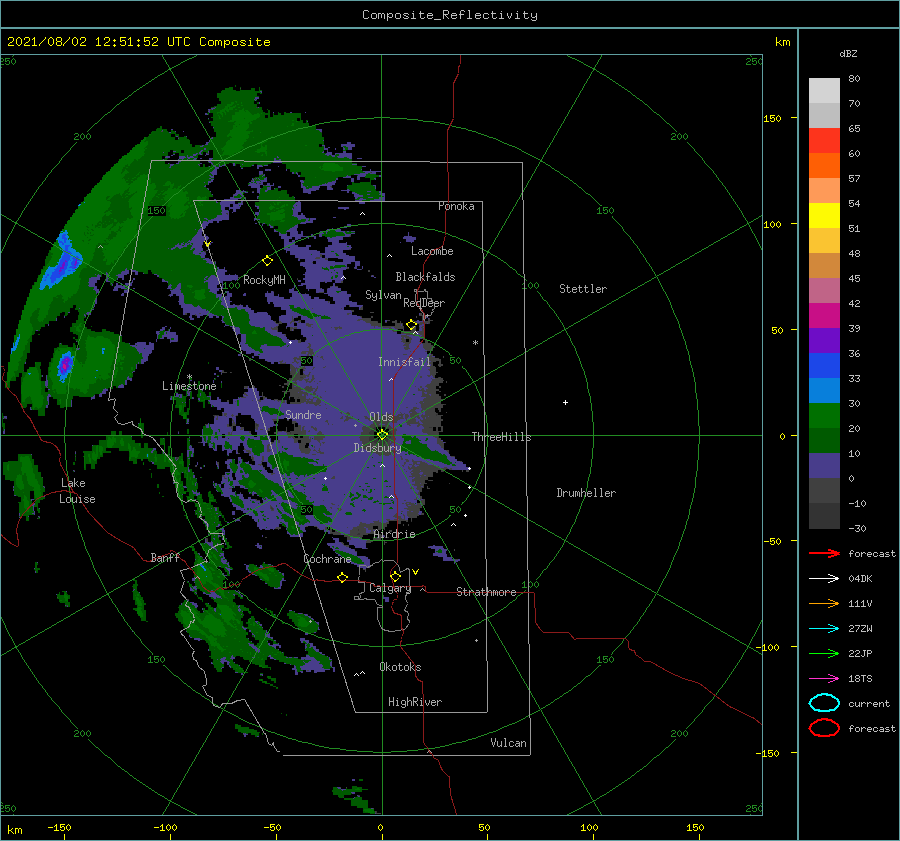The image size is (900, 841).
Task: Select the light gray 70-80 dBZ swatch
Action: pos(824,90)
